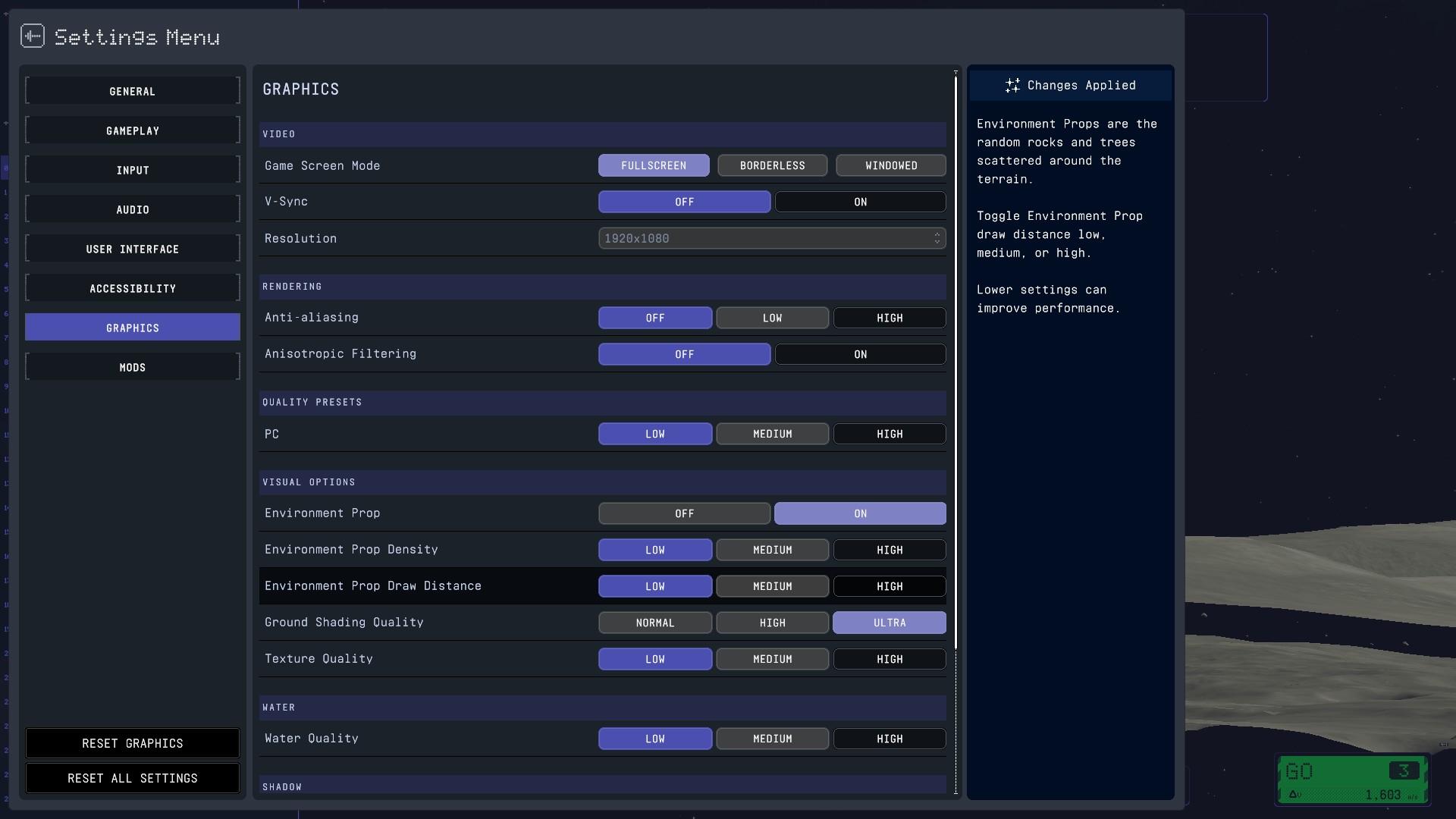Set Ground Shading Quality to Ultra
This screenshot has height=819, width=1456.
coord(890,623)
